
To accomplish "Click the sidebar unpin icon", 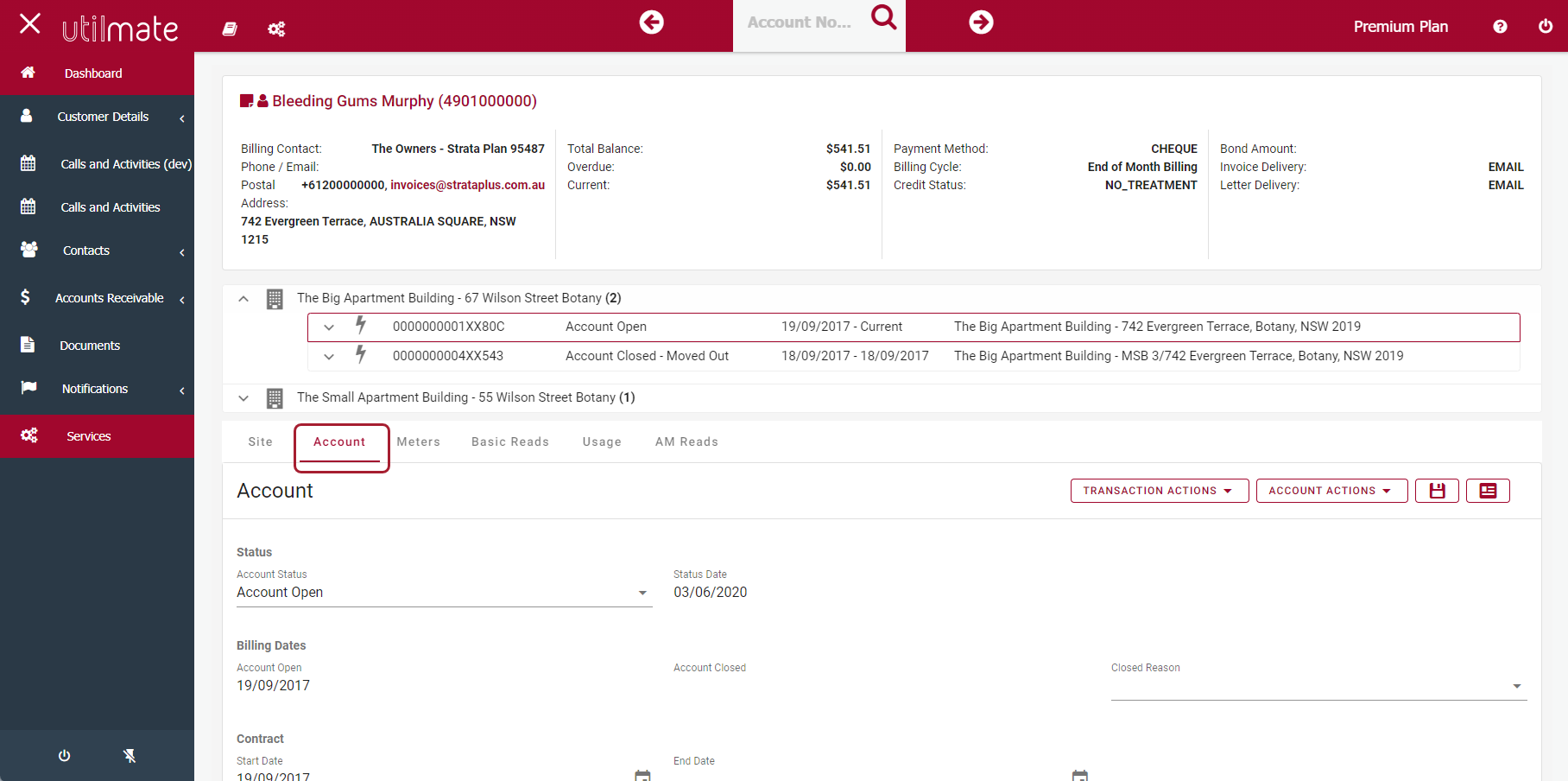I will pos(130,756).
